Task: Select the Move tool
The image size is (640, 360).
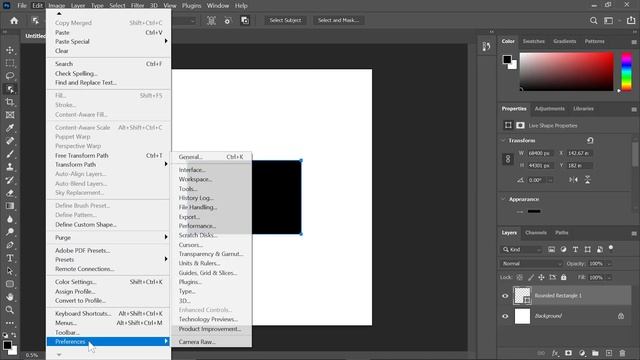Action: [x=10, y=50]
